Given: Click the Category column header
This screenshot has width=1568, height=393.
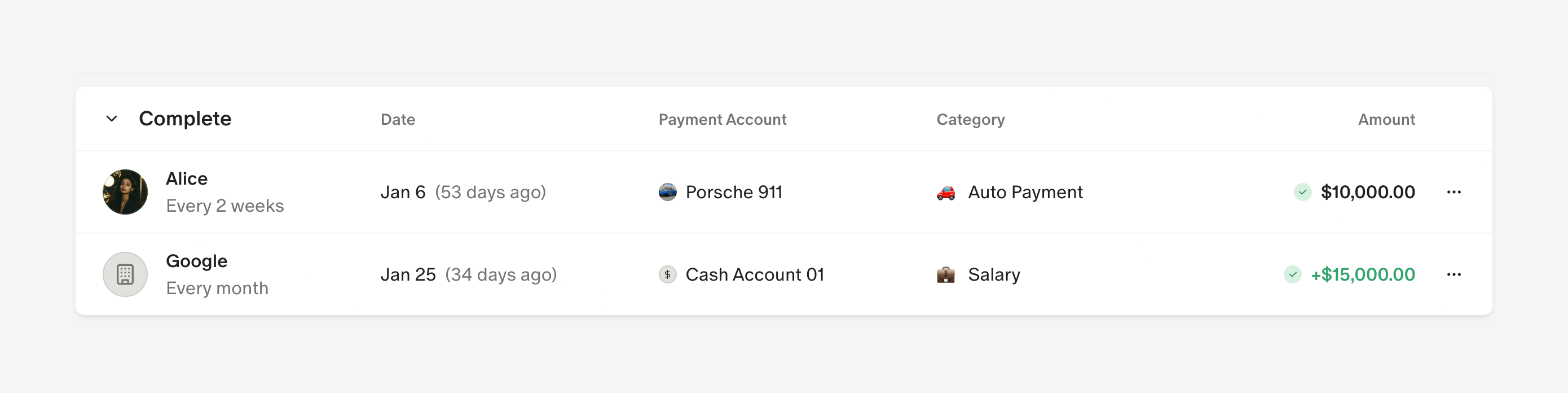Looking at the screenshot, I should (971, 119).
